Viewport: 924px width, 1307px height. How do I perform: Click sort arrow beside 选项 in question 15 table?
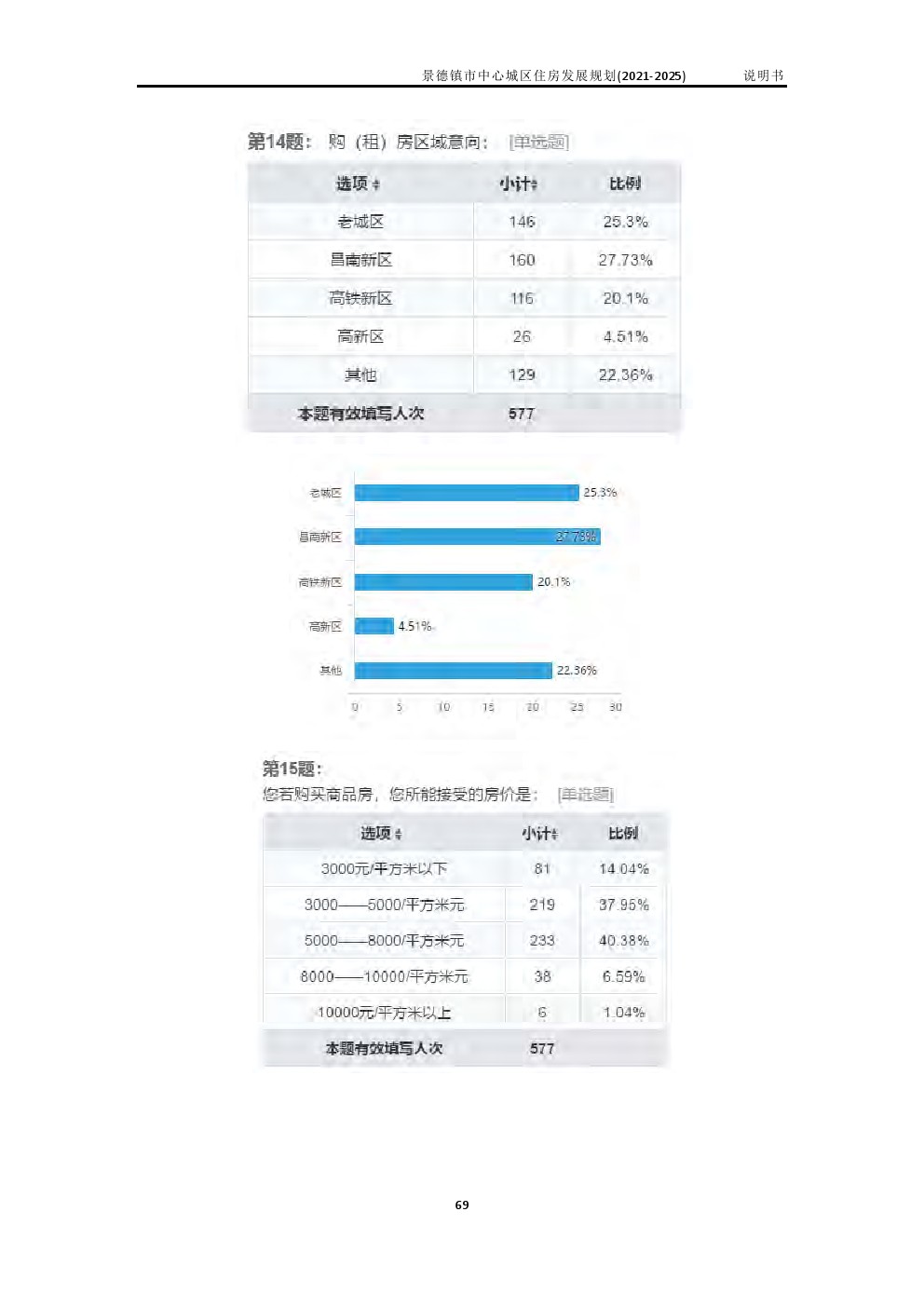(x=399, y=835)
